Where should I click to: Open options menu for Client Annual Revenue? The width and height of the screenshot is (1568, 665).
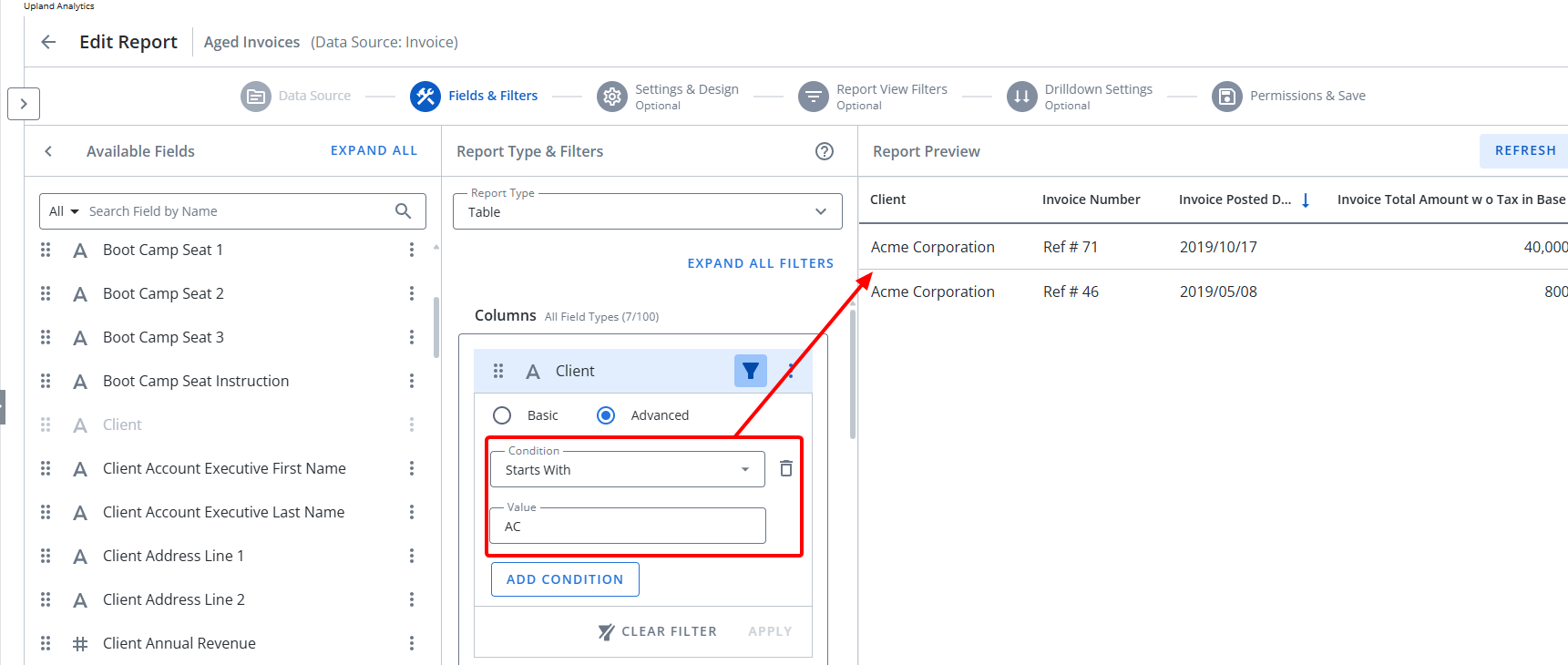click(412, 643)
